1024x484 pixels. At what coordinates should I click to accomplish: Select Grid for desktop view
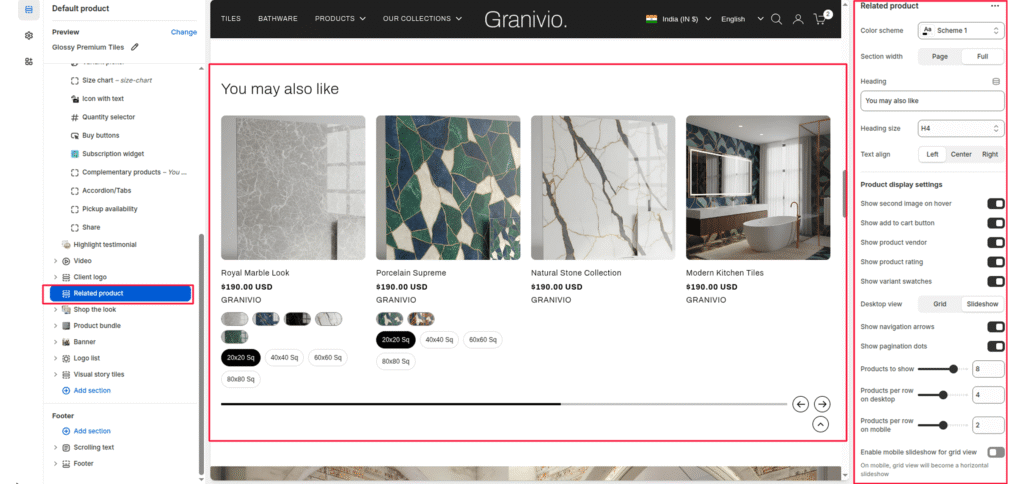point(939,303)
